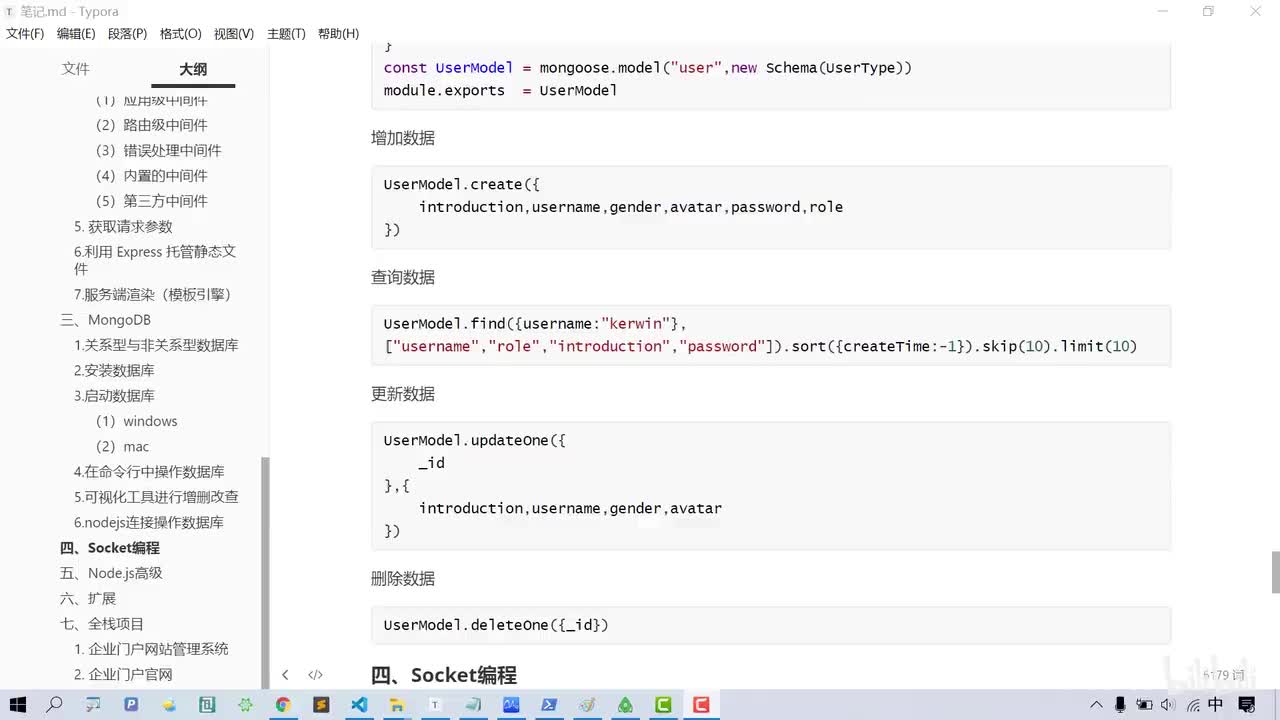Viewport: 1280px width, 720px height.
Task: Go to 3.启动数据库 in outline
Action: 114,396
